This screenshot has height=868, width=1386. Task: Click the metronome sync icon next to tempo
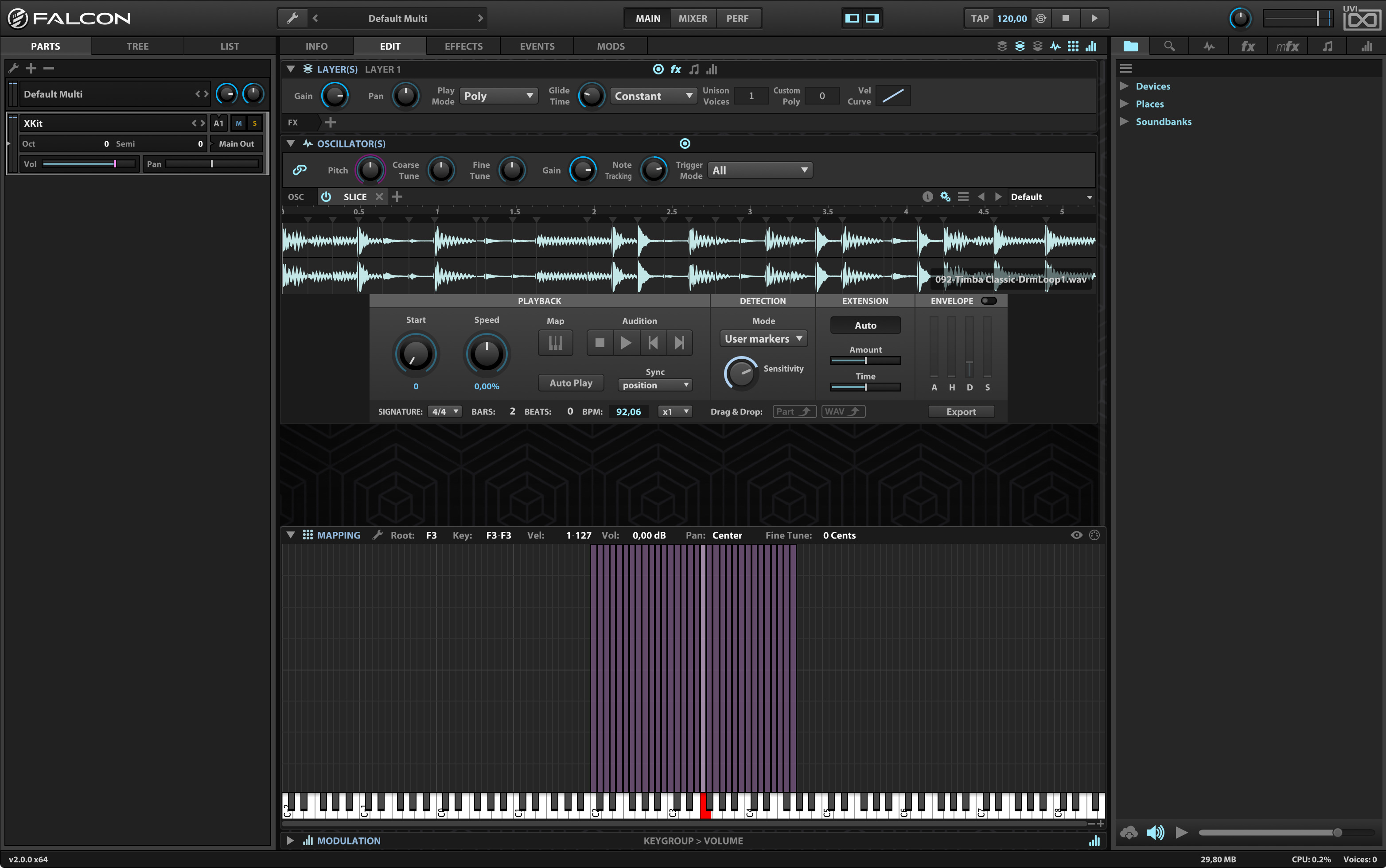coord(1041,18)
